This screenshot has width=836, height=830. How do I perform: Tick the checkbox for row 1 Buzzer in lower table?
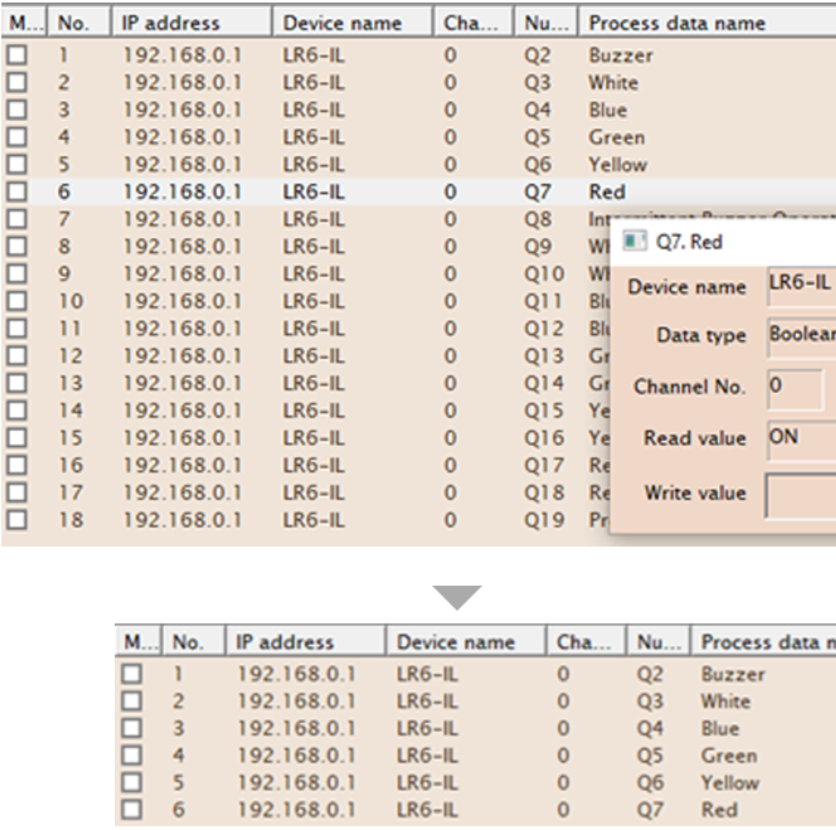pyautogui.click(x=132, y=674)
